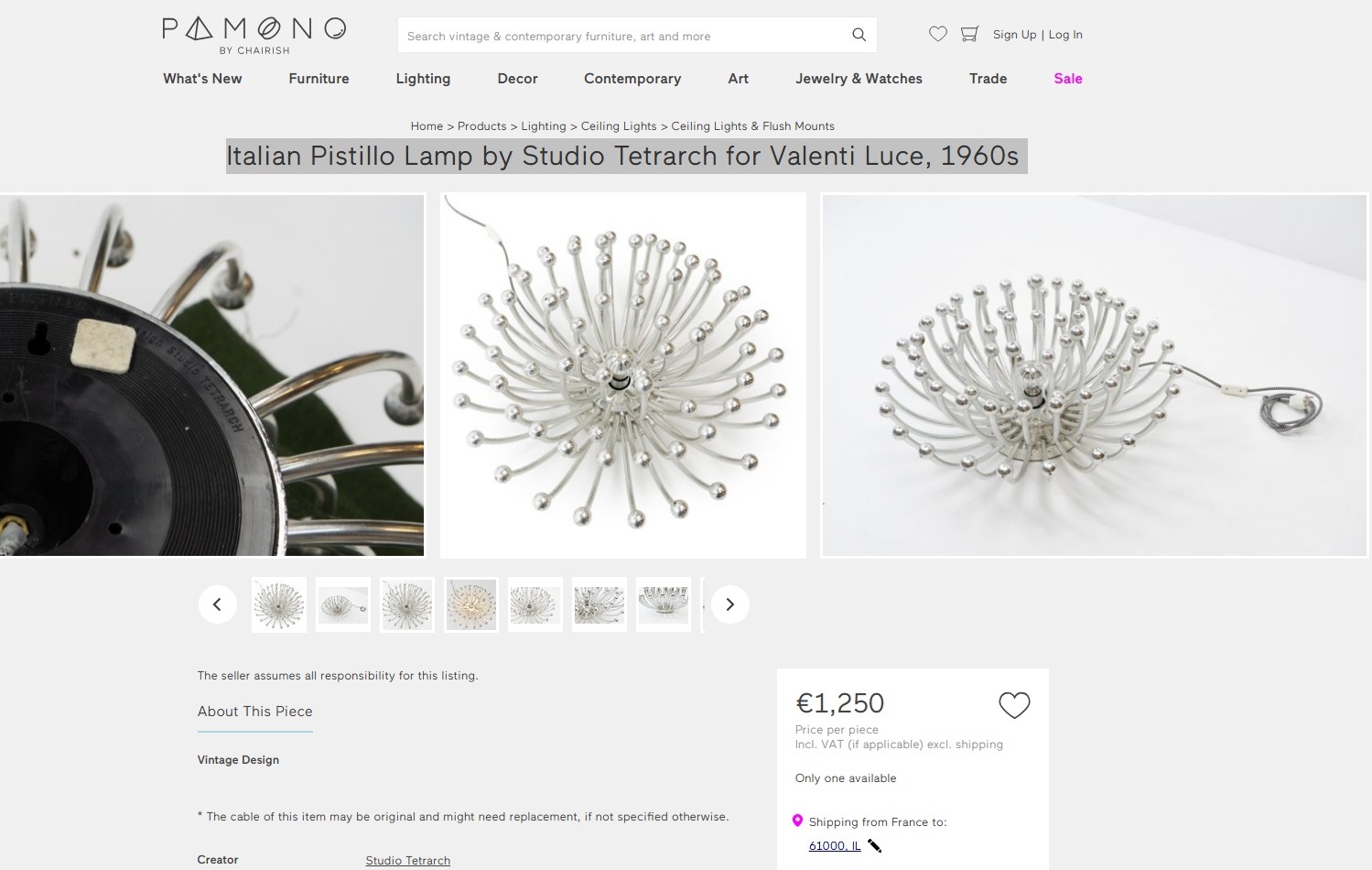The image size is (1372, 870).
Task: Select the first lamp thumbnail
Action: tap(279, 604)
